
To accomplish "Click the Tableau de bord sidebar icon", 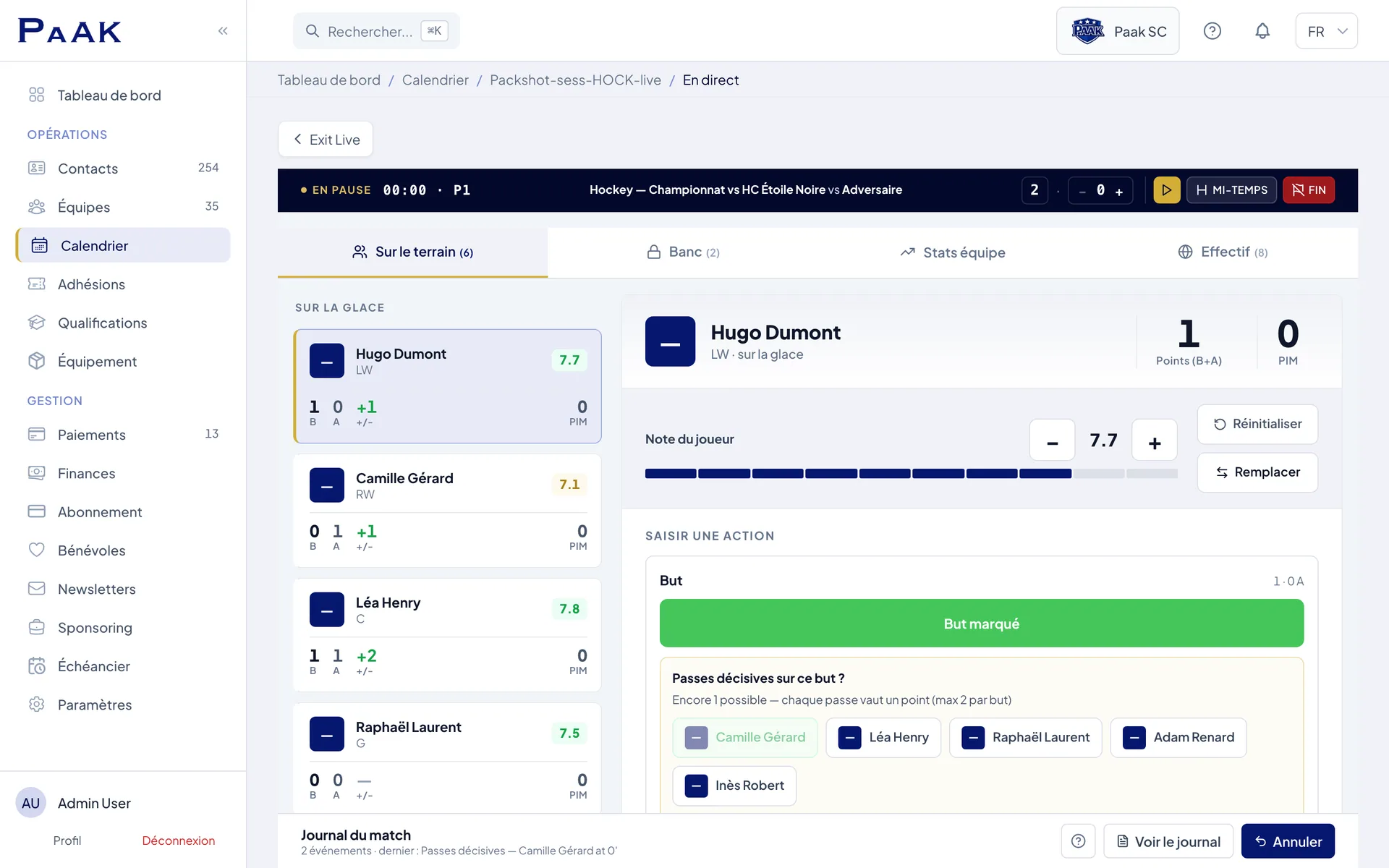I will [x=37, y=95].
